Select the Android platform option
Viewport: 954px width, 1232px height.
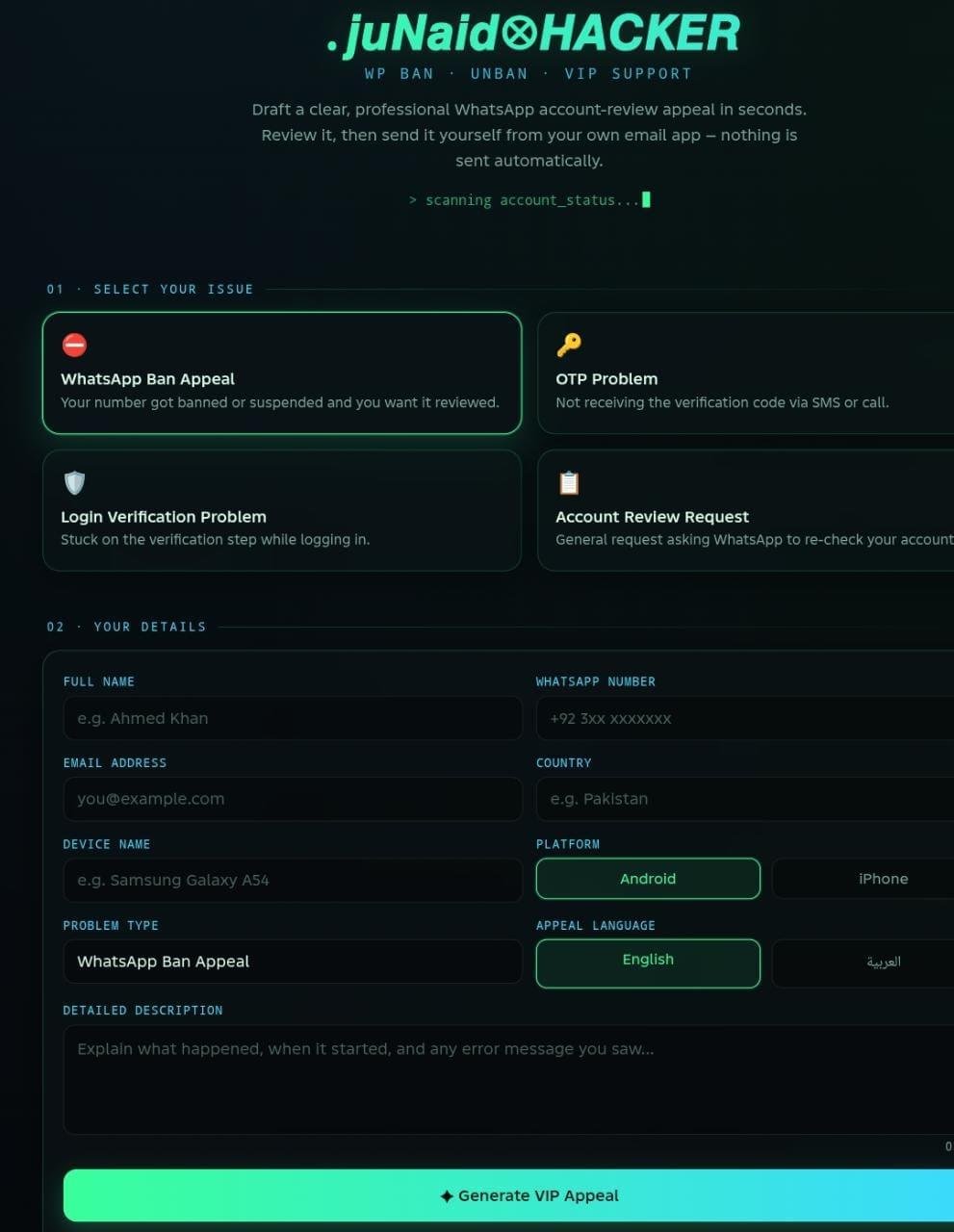tap(648, 879)
